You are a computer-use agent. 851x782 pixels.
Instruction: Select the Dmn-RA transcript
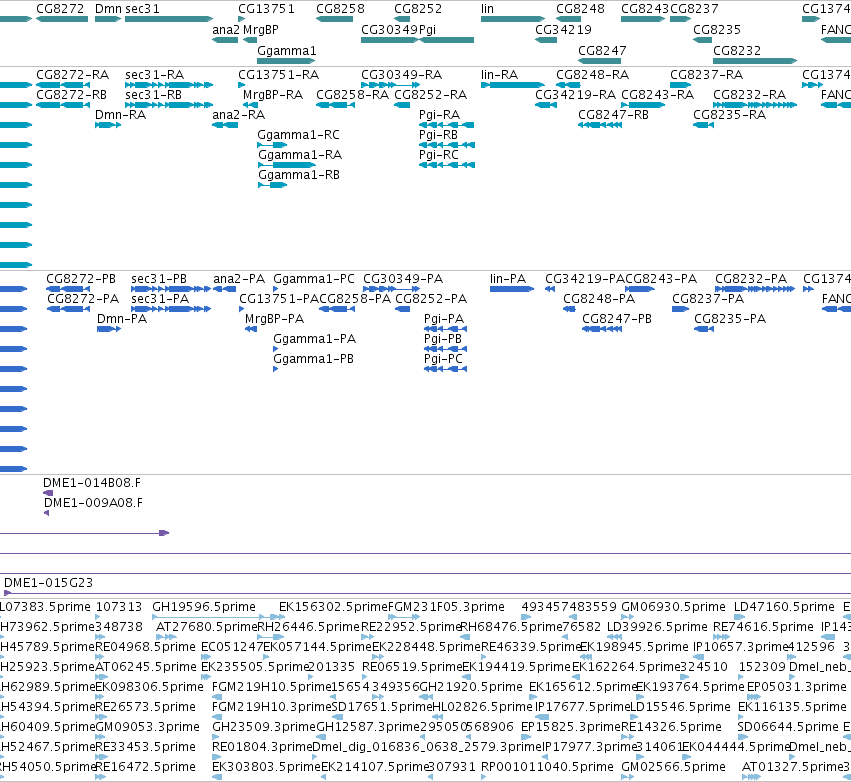click(x=108, y=125)
